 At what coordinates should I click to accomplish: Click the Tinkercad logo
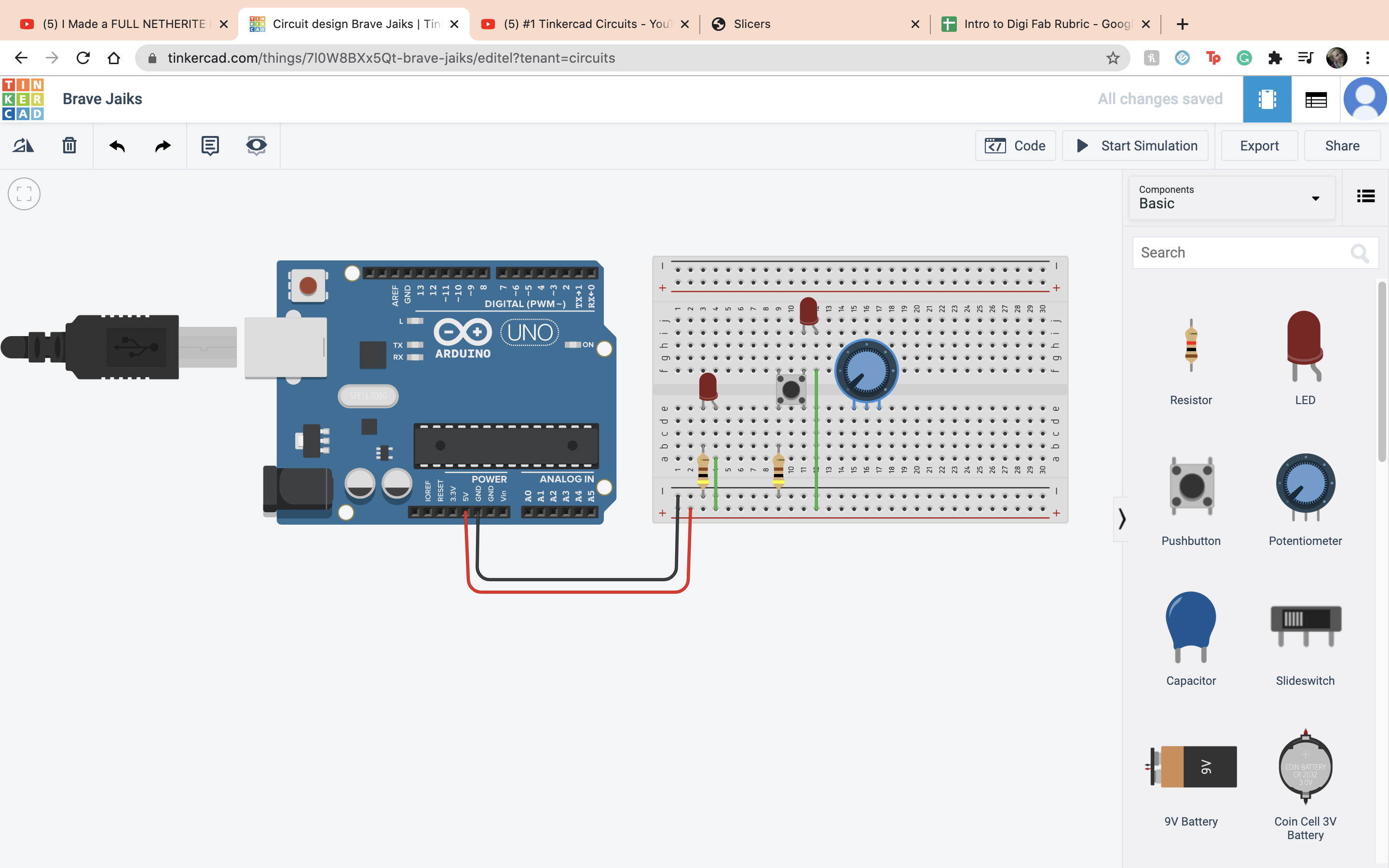23,99
